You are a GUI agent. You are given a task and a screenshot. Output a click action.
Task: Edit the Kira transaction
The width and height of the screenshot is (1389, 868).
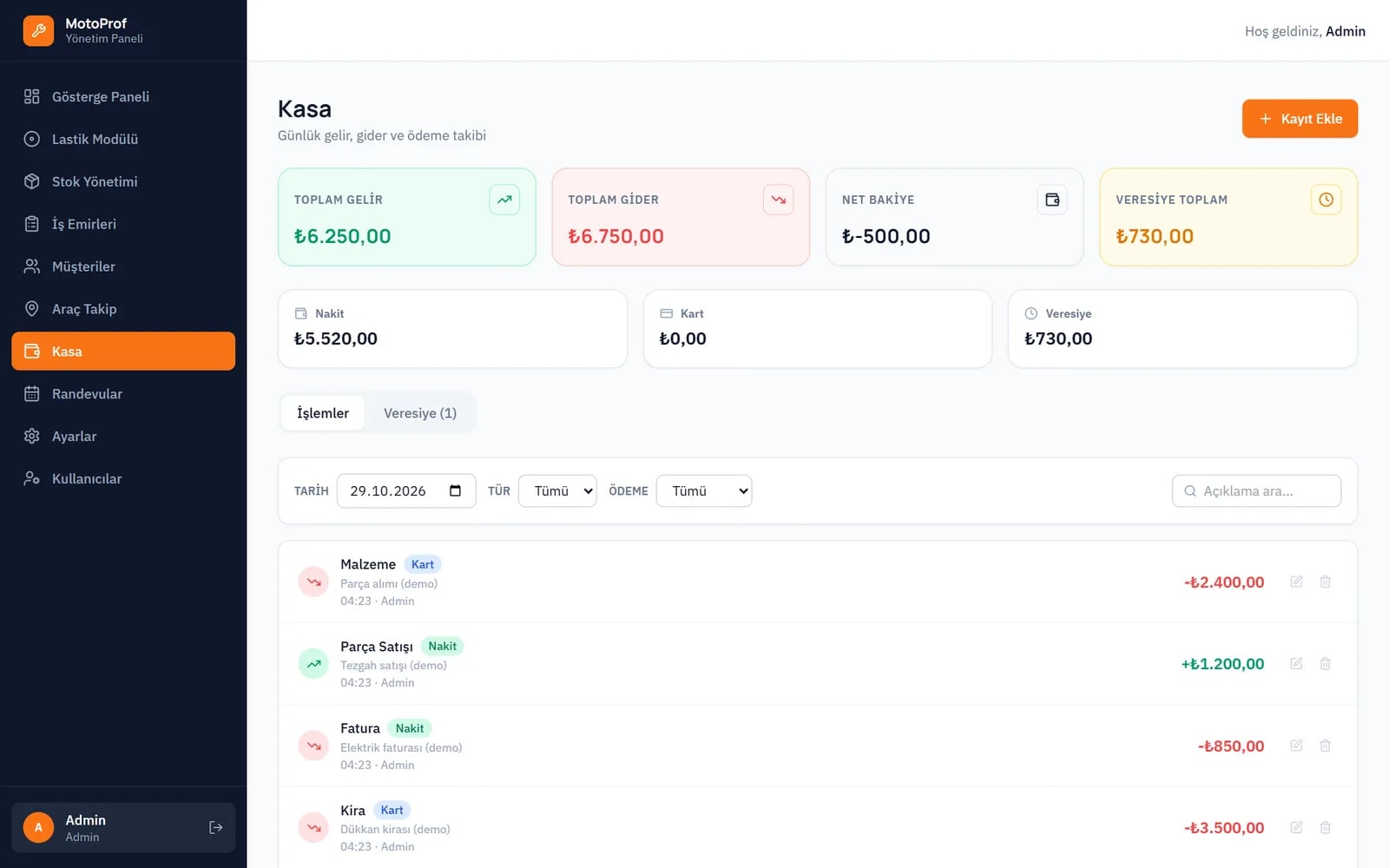[1296, 828]
